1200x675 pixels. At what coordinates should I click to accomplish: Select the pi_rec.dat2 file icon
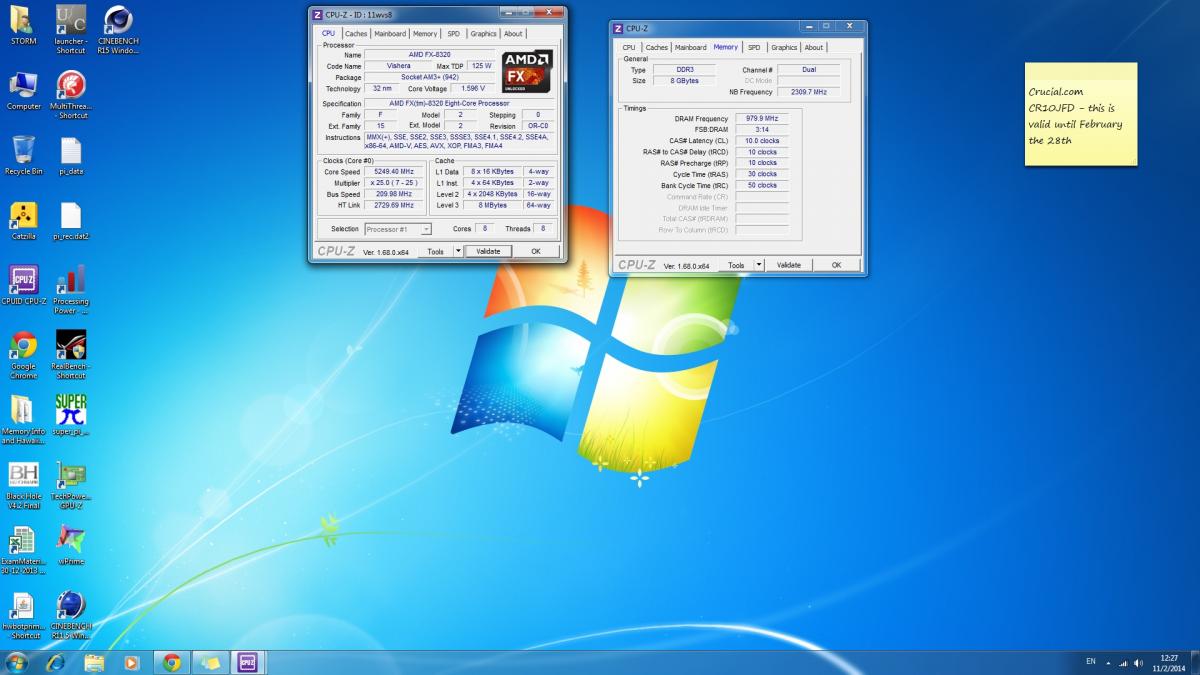click(x=70, y=220)
